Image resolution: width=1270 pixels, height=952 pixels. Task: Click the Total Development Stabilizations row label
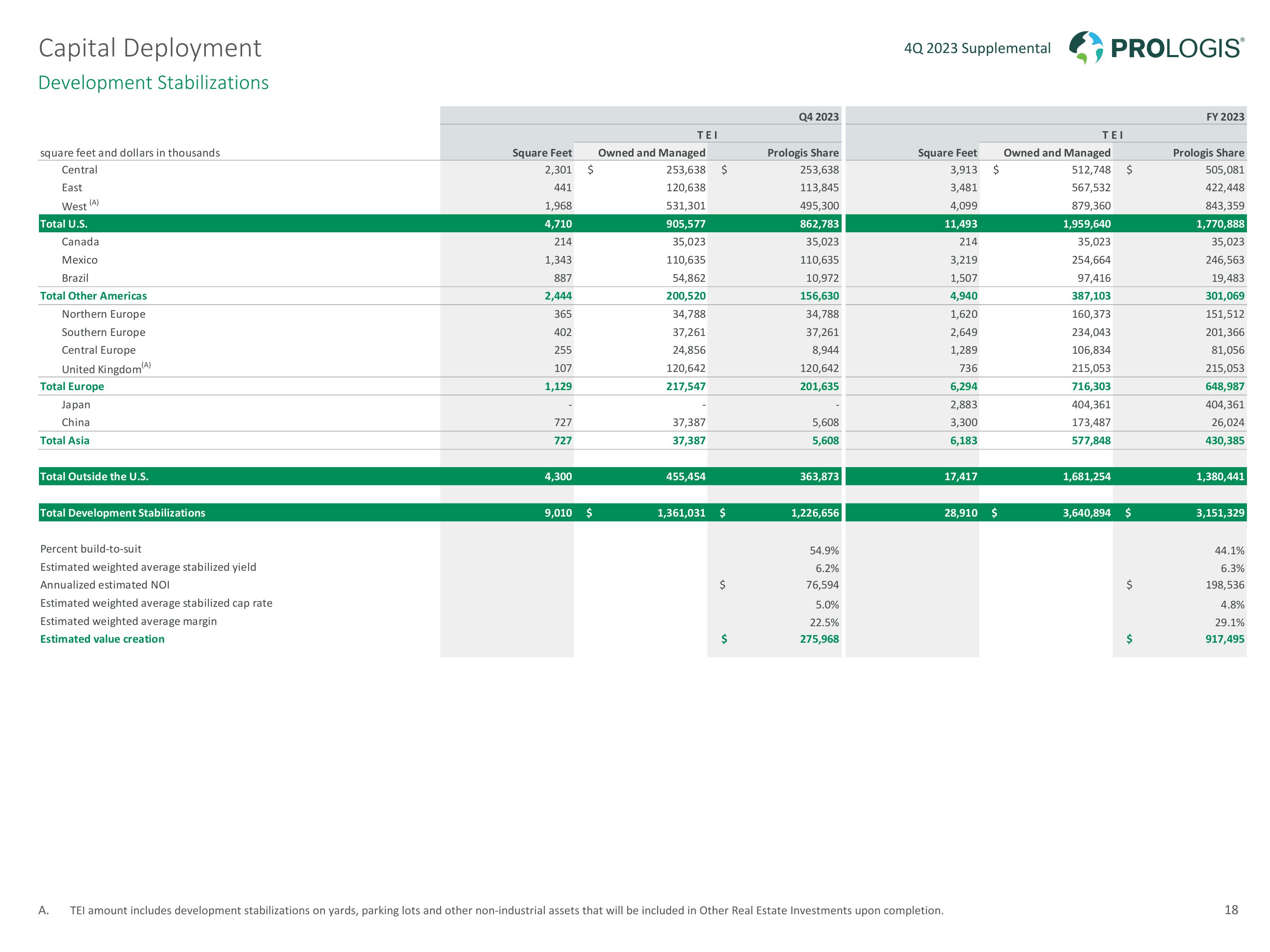click(x=122, y=513)
